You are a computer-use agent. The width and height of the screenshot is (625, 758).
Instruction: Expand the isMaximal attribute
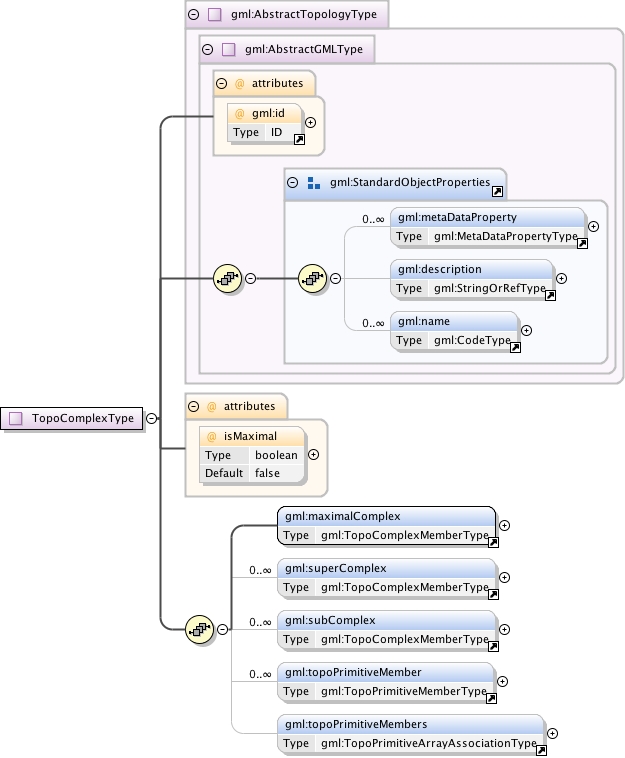click(x=313, y=455)
